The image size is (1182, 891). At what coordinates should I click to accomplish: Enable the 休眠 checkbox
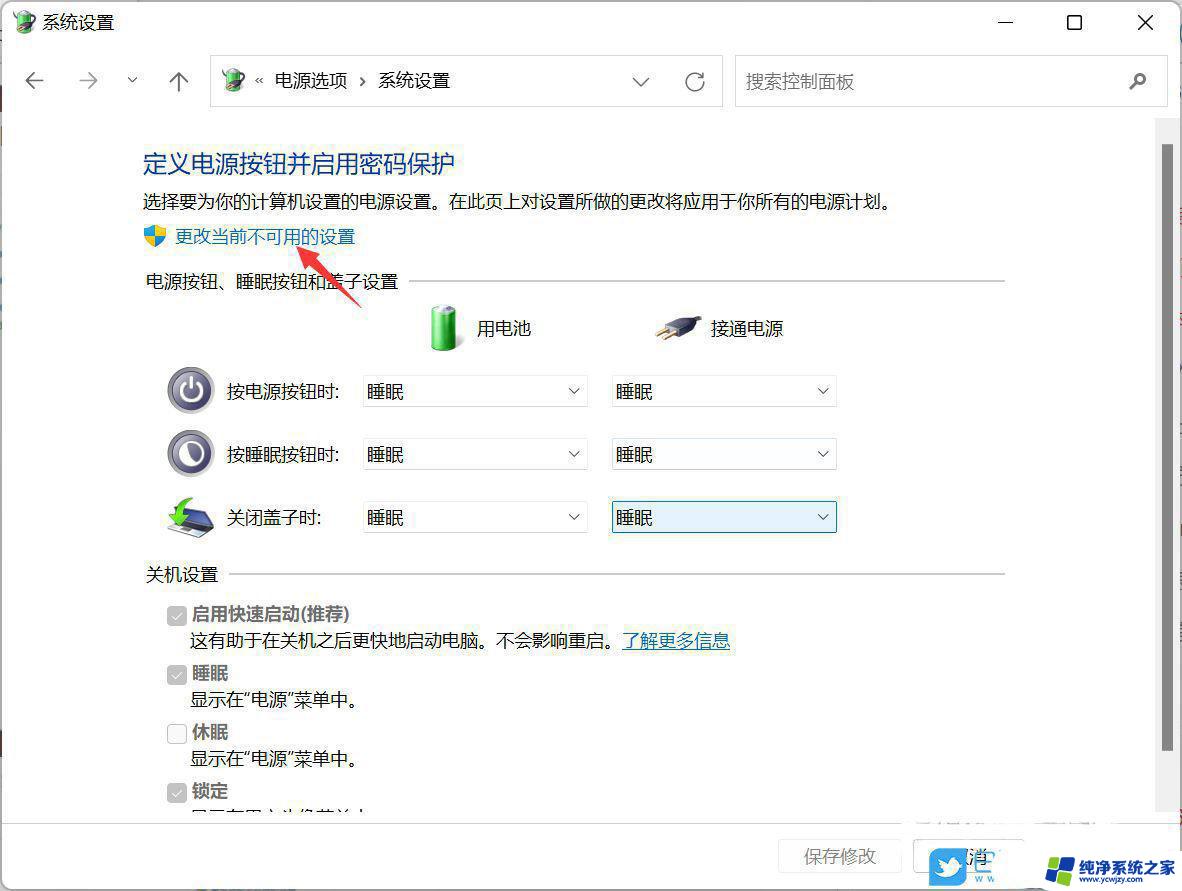[x=177, y=733]
